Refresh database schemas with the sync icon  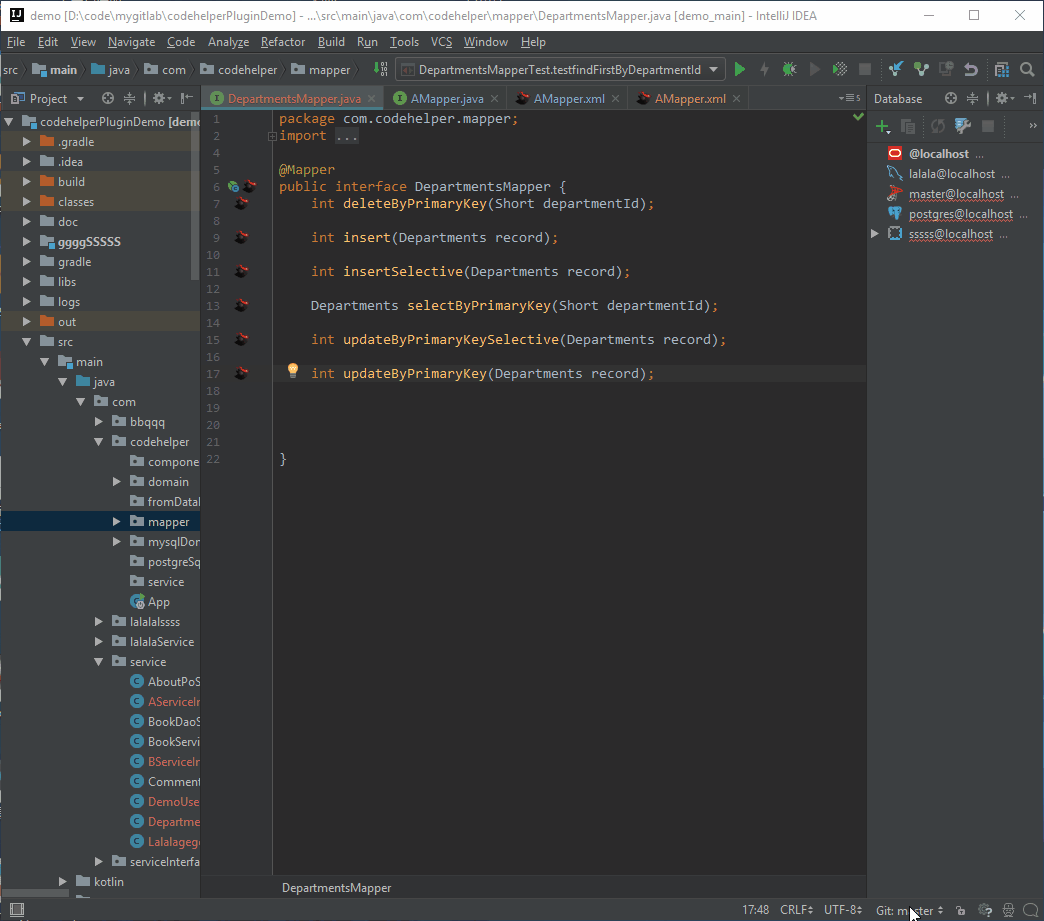point(937,126)
